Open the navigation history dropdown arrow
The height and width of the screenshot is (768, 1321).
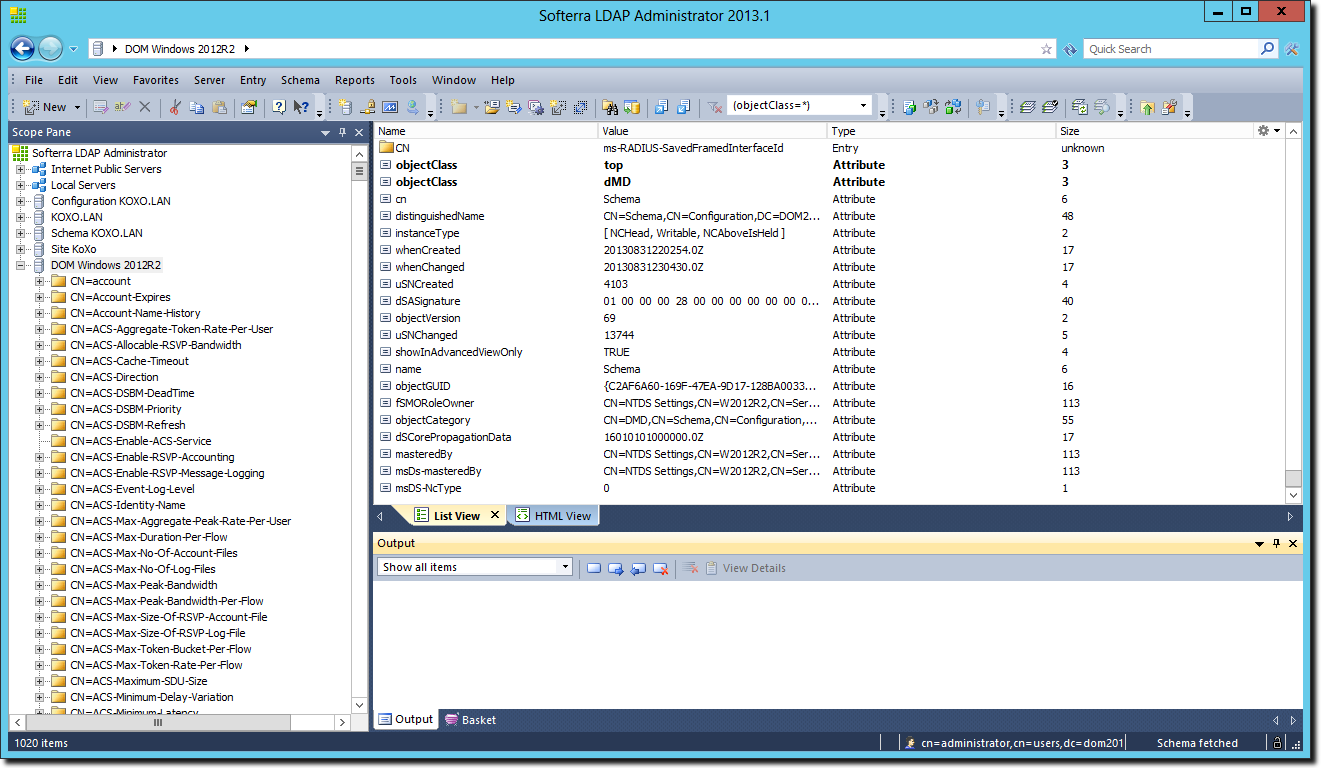tap(73, 49)
